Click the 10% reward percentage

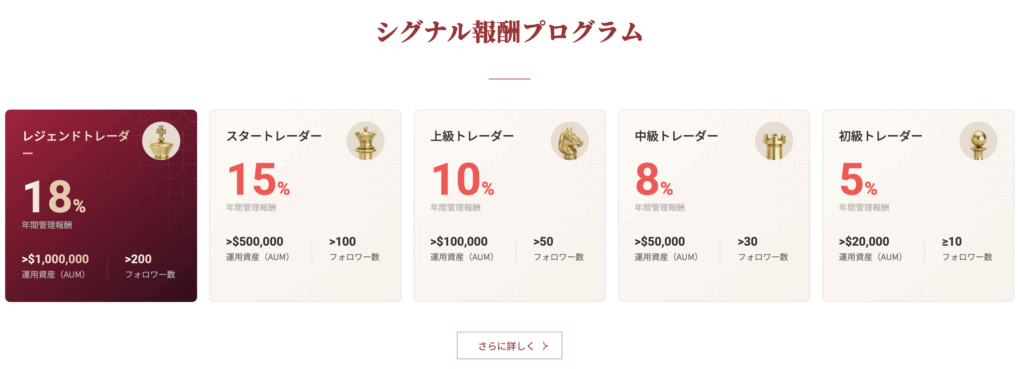point(463,180)
